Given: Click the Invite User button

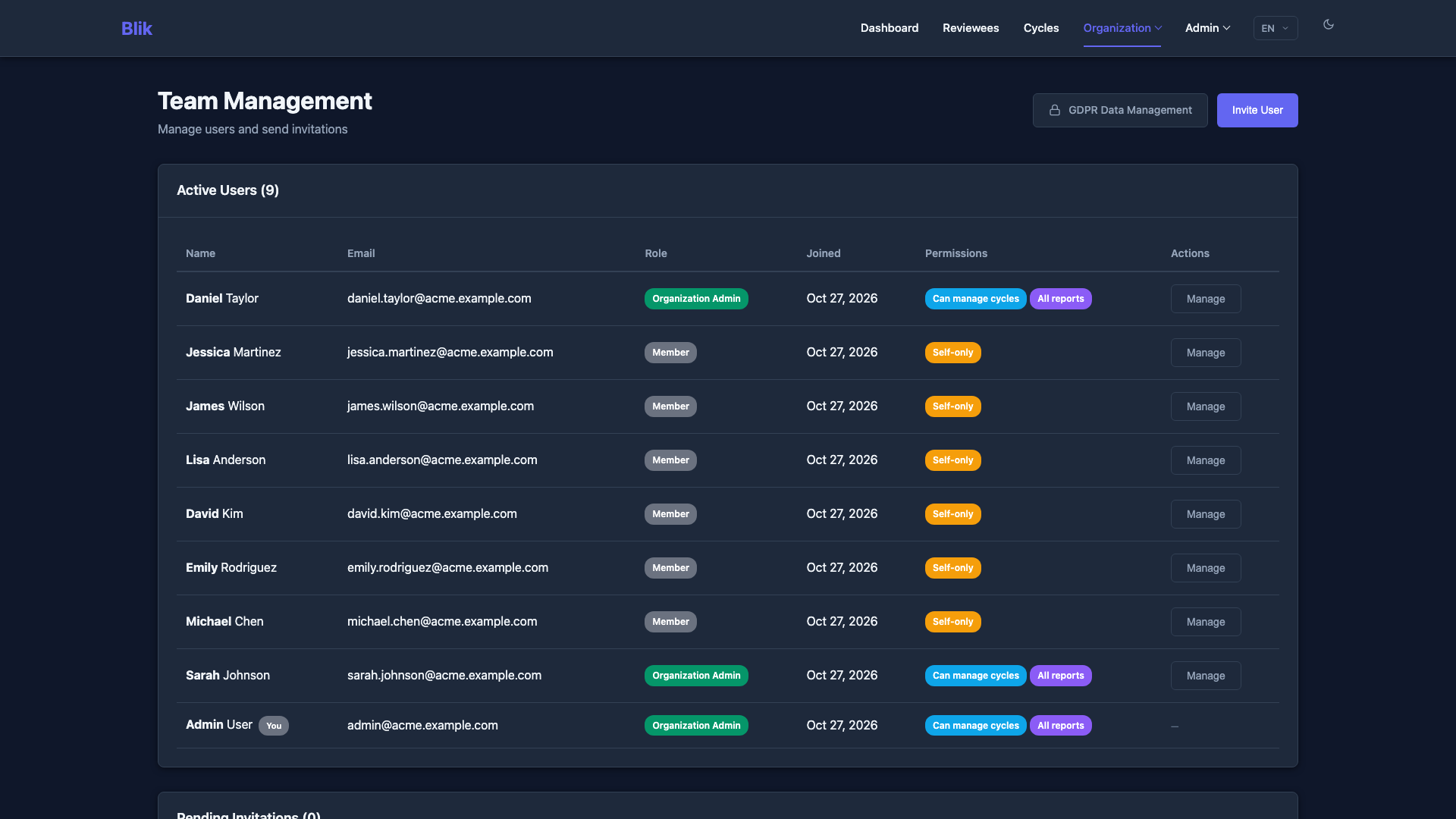Looking at the screenshot, I should click(1257, 110).
